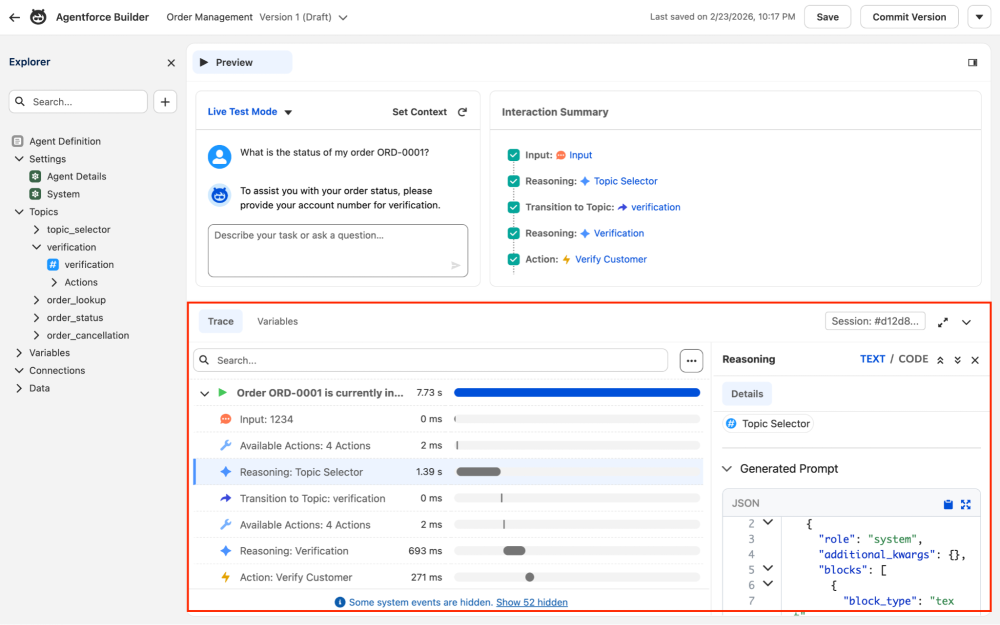Toggle the Transition to Topic checkbox
The width and height of the screenshot is (1000, 625).
tap(514, 207)
